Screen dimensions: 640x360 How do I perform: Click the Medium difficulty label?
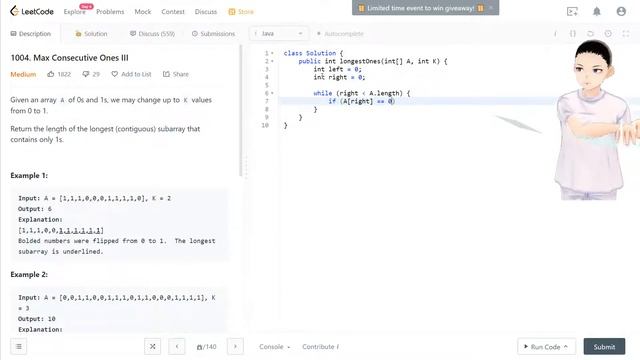coord(23,74)
